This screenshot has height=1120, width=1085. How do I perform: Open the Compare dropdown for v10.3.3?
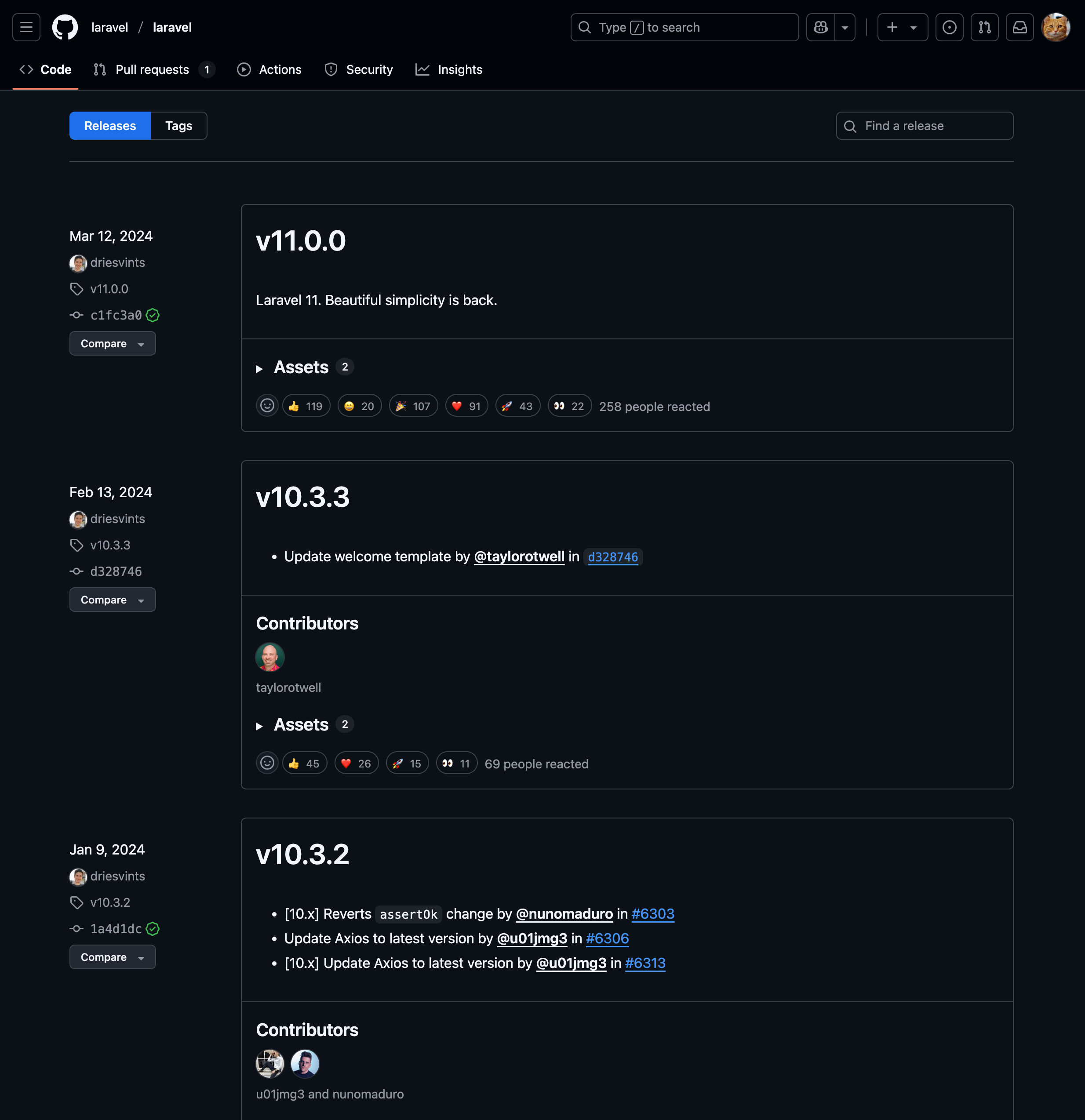coord(112,600)
